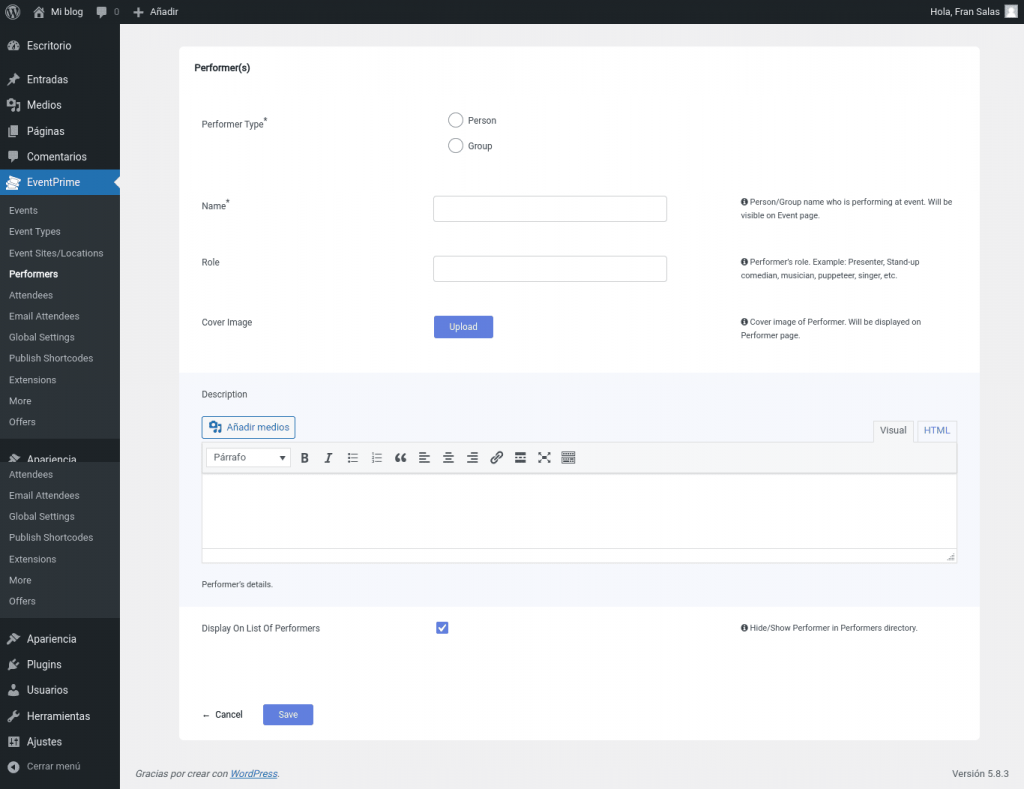Toggle bold formatting in the description editor

304,458
